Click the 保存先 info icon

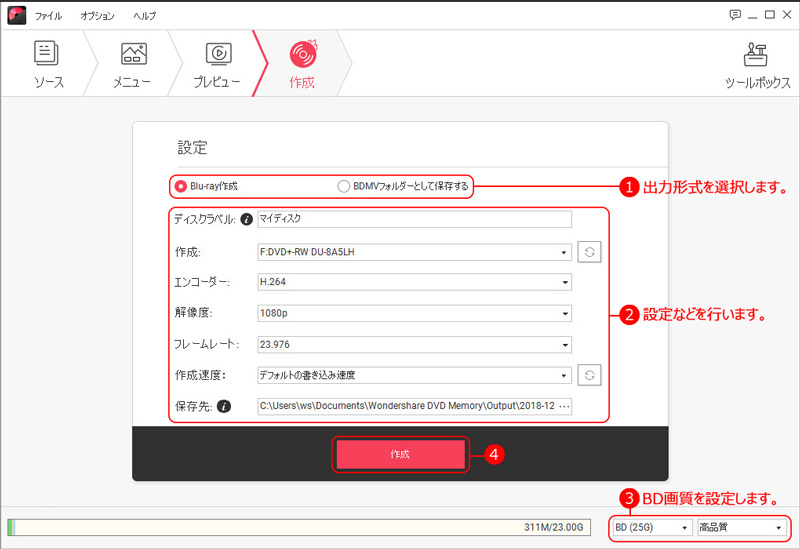pyautogui.click(x=224, y=406)
